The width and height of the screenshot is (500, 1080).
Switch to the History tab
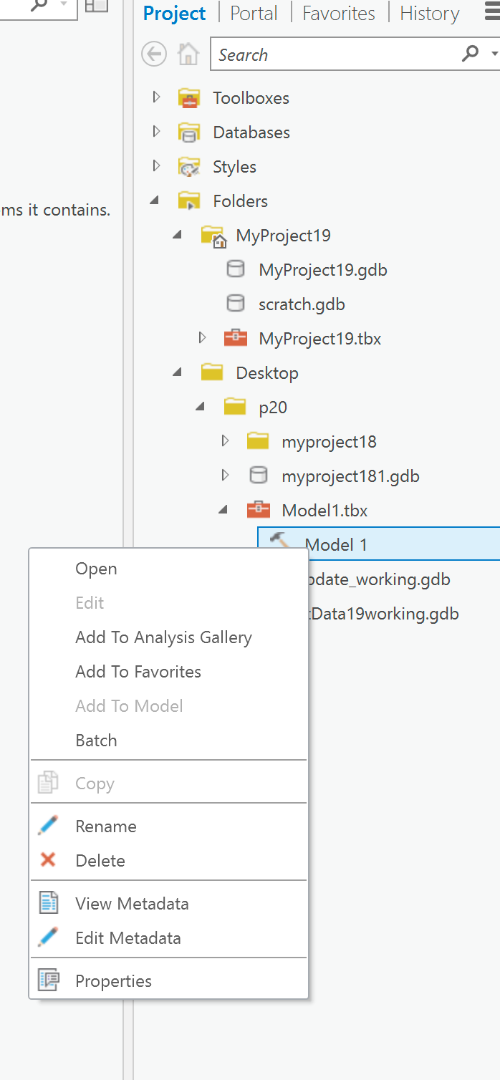[x=429, y=13]
